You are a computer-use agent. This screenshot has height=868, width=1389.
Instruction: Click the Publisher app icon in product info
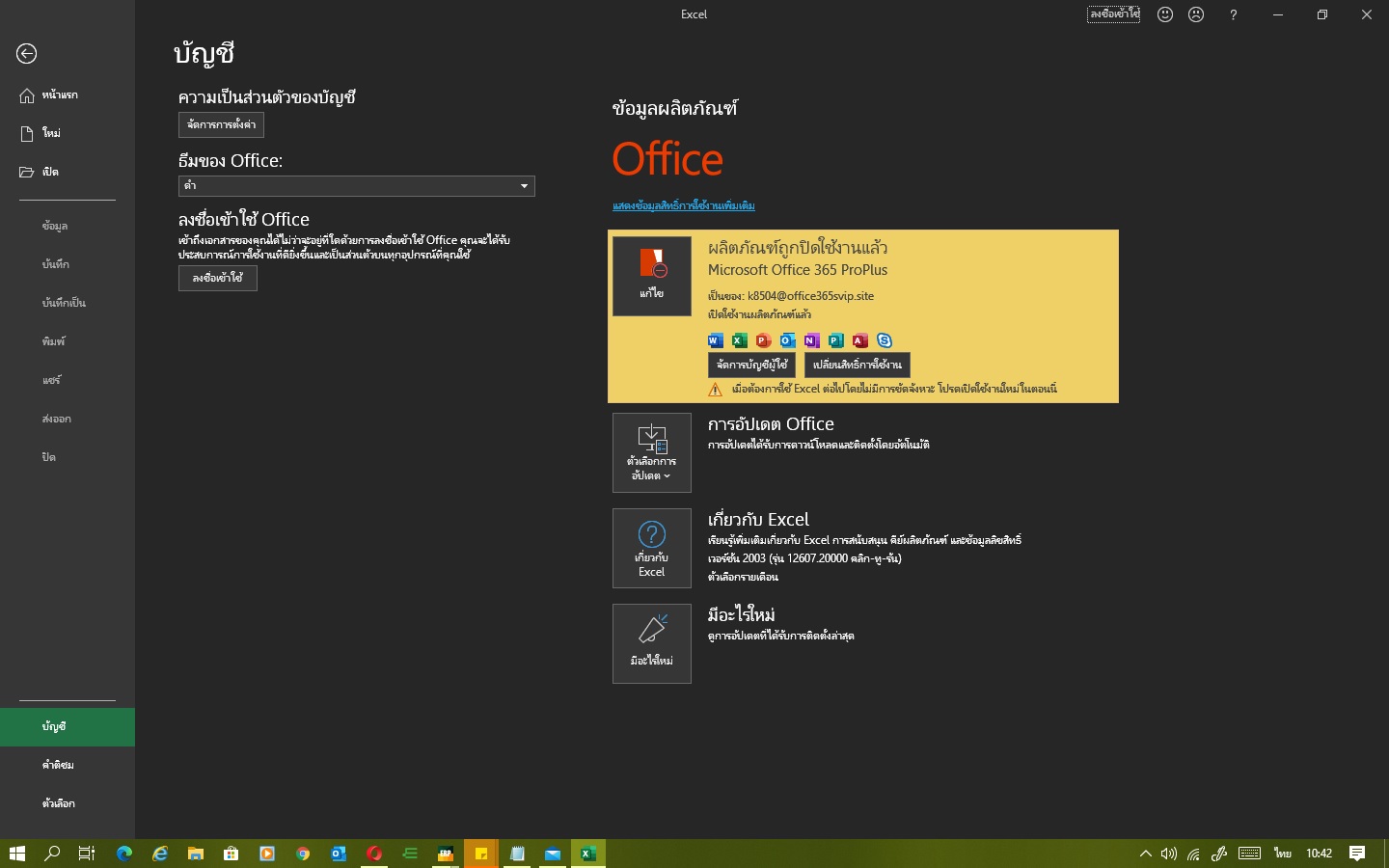836,340
